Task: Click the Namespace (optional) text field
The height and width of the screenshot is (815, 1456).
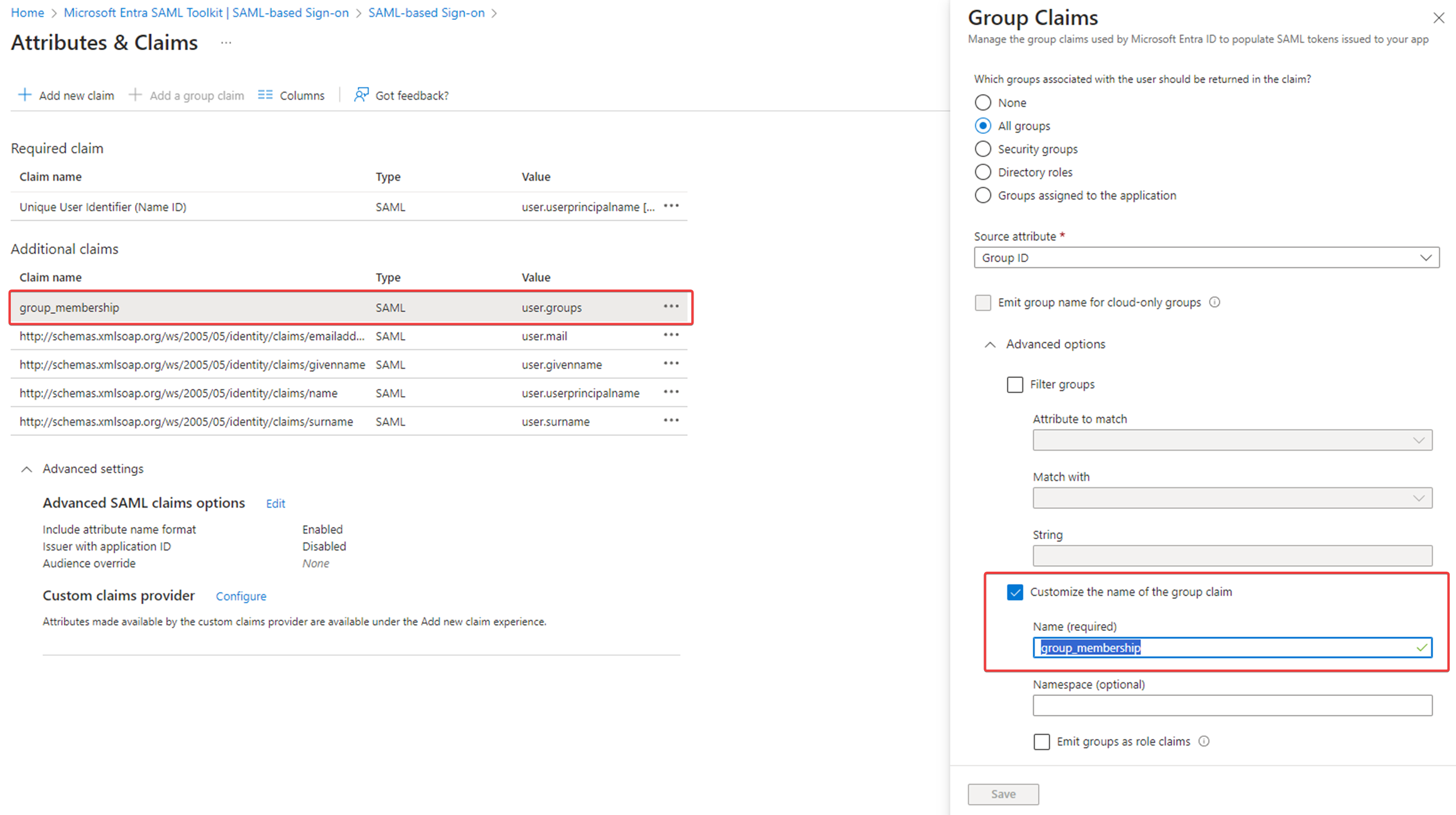Action: click(x=1231, y=706)
